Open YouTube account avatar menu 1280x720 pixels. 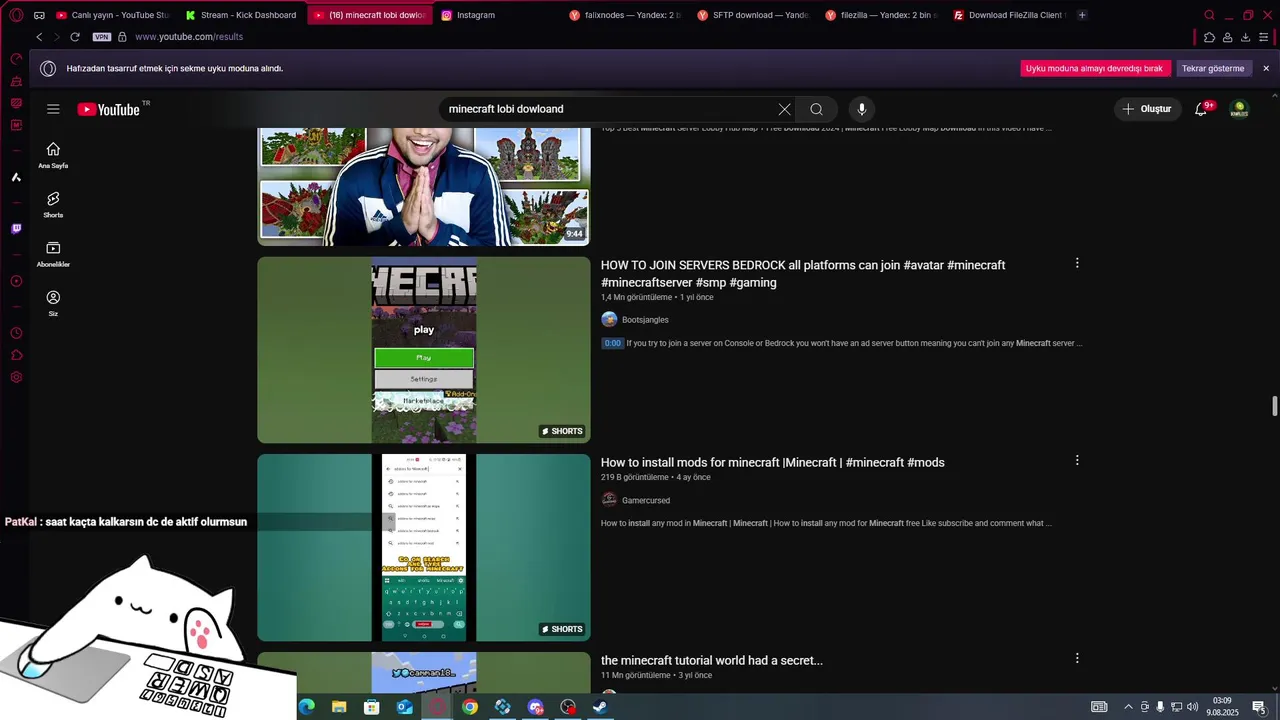click(1239, 109)
